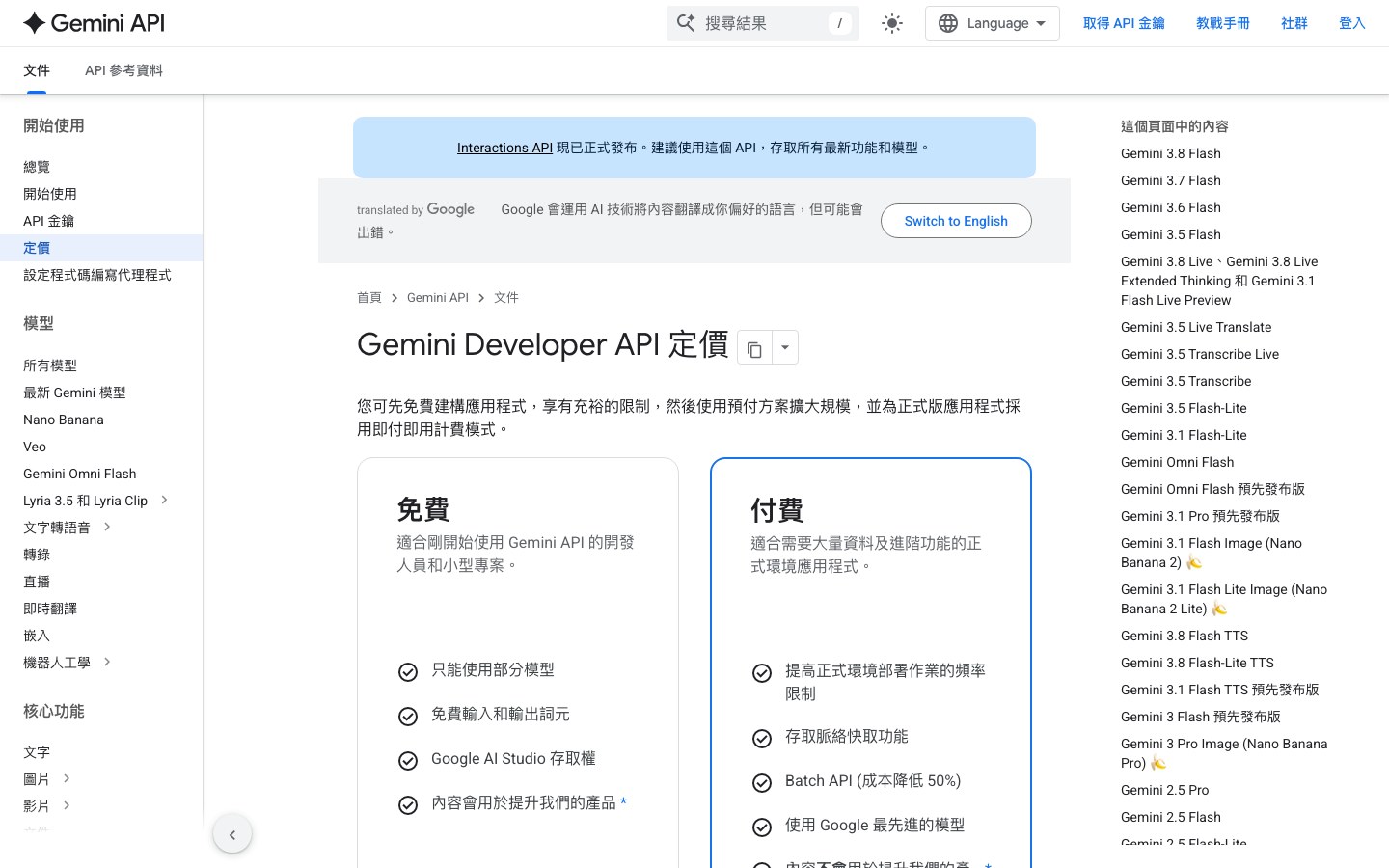Click the search sparkle icon

[686, 23]
